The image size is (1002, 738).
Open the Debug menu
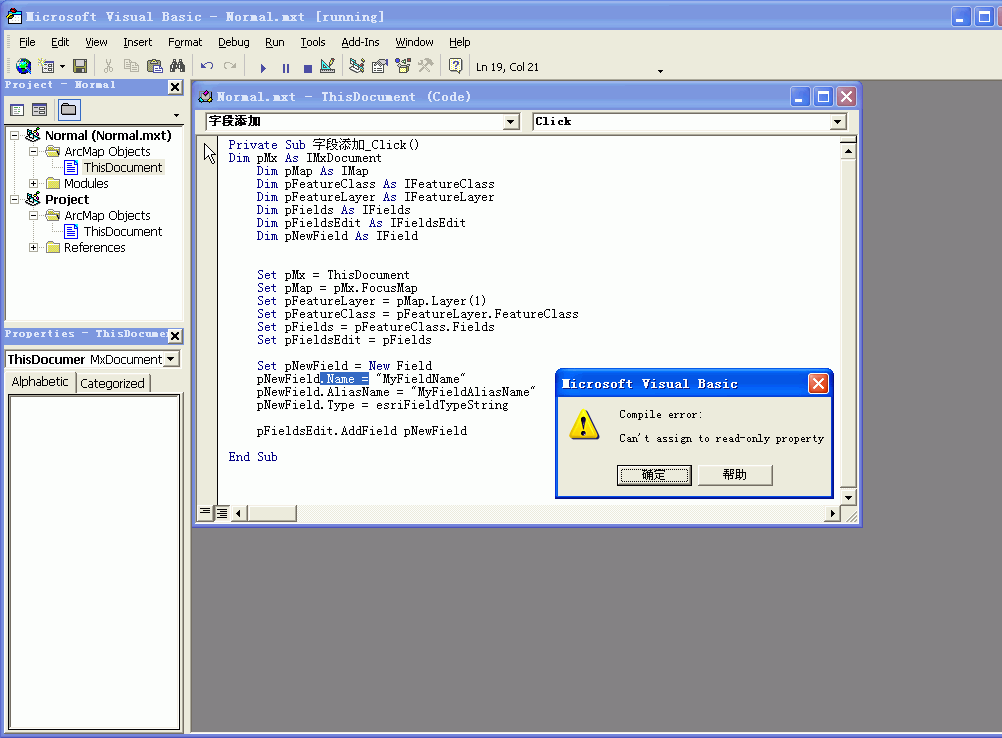233,42
